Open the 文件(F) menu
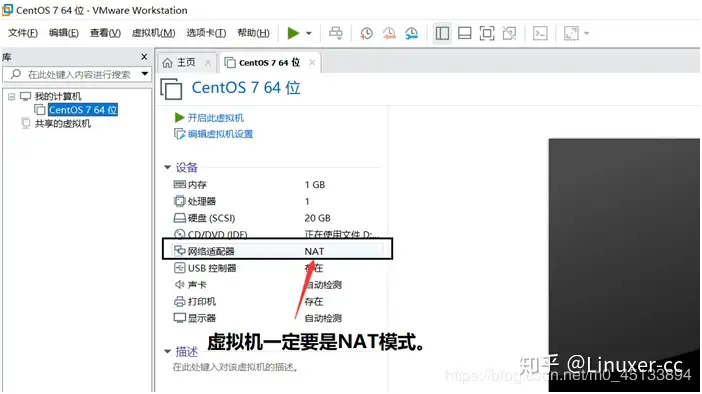The image size is (702, 394). (x=23, y=33)
